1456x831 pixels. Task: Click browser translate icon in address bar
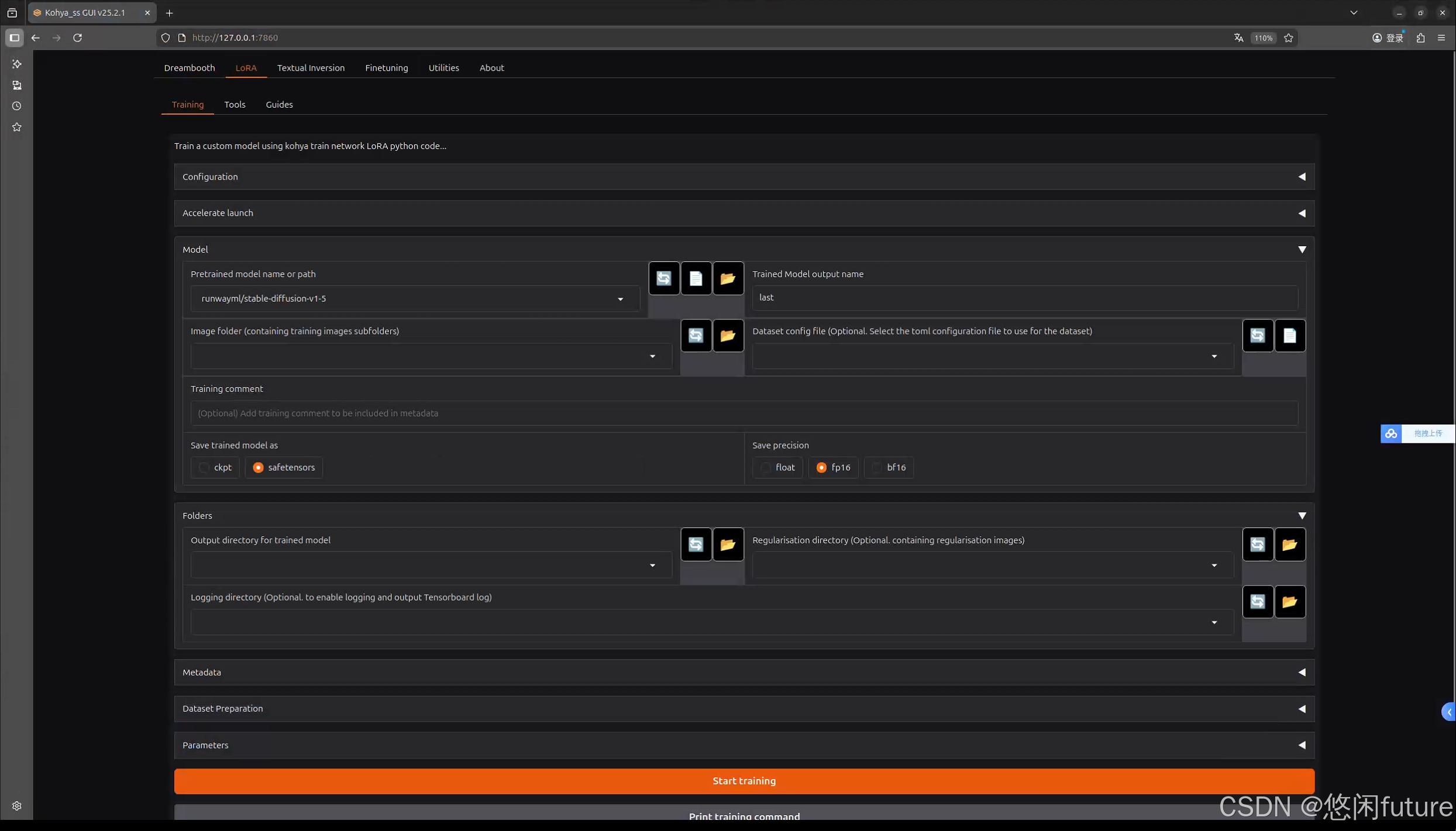click(1238, 37)
